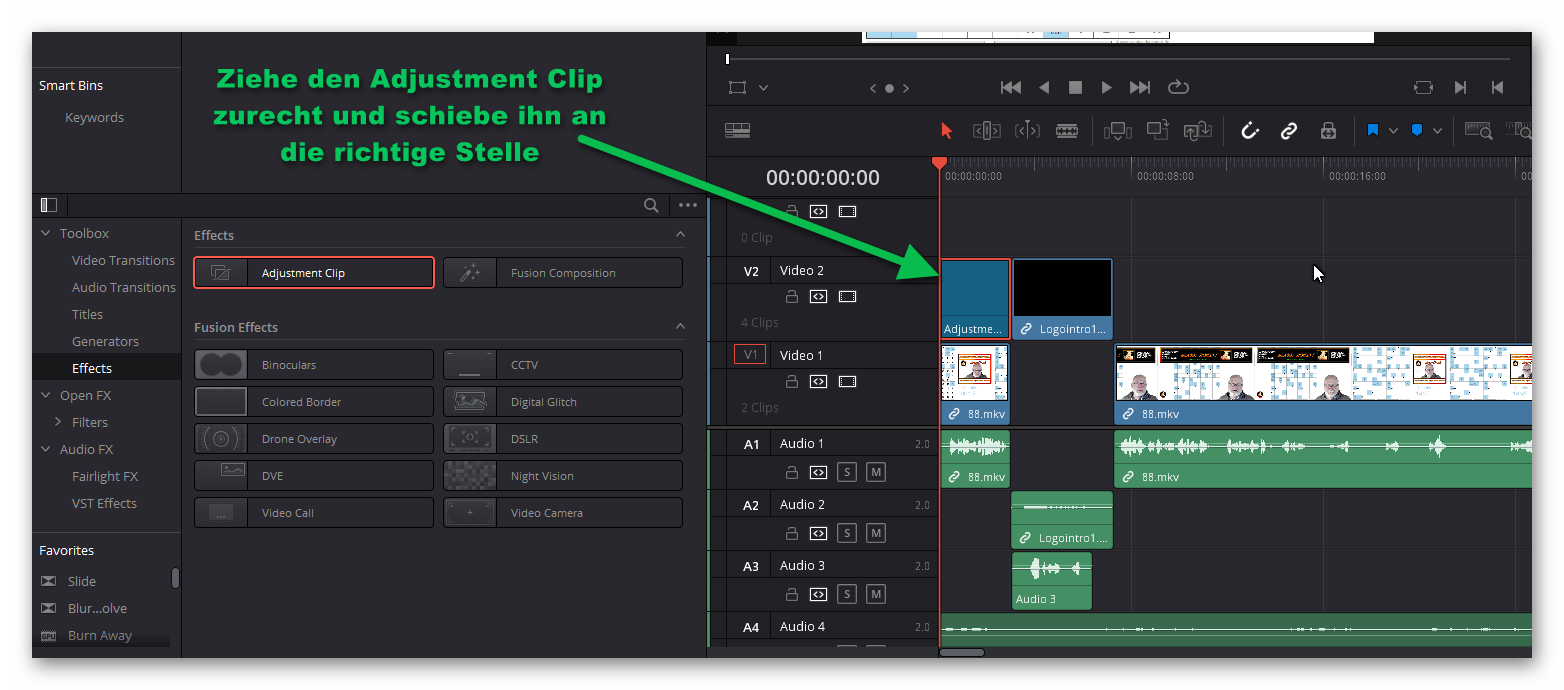
Task: Toggle the linked selection chain icon
Action: coord(1289,131)
